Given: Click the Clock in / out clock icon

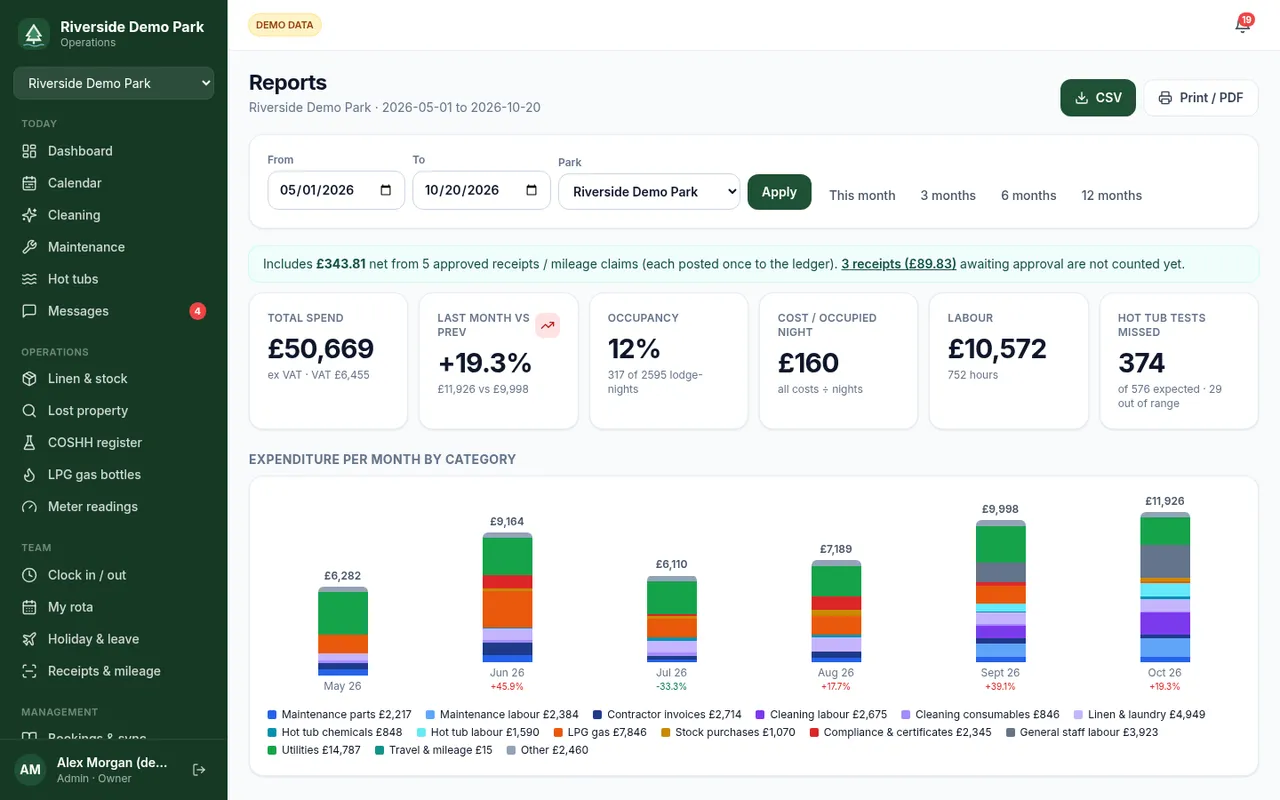Looking at the screenshot, I should [x=29, y=575].
